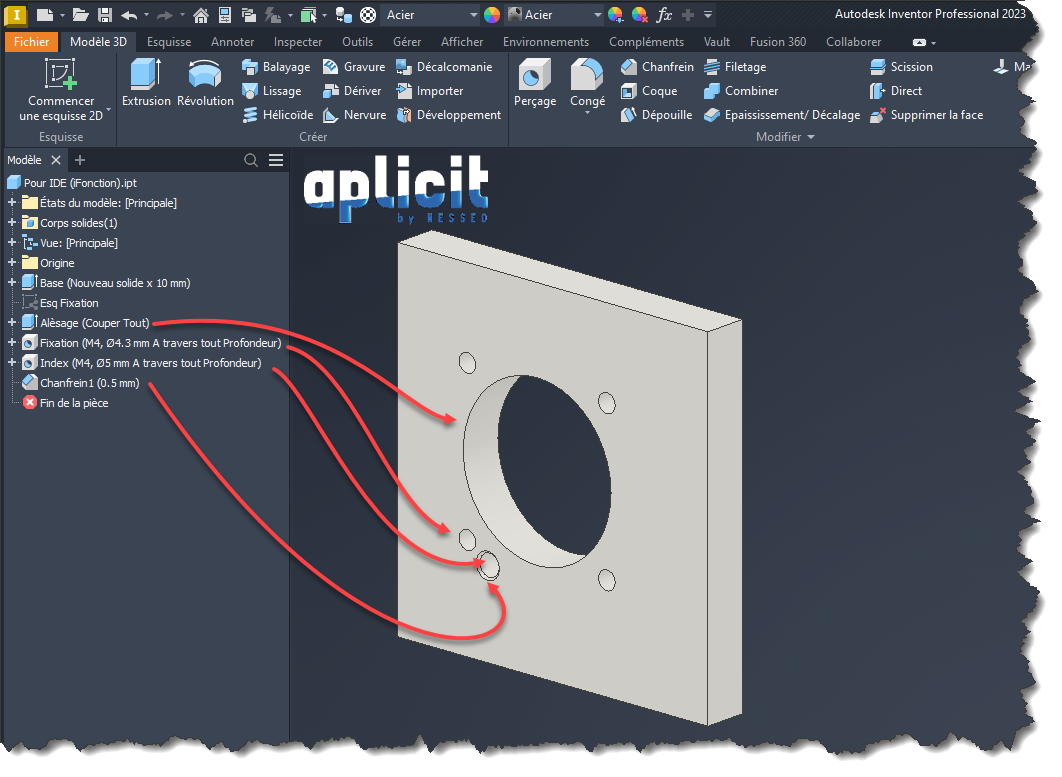Viewport: 1062px width, 777px height.
Task: Select the Filetage thread tool
Action: 735,67
